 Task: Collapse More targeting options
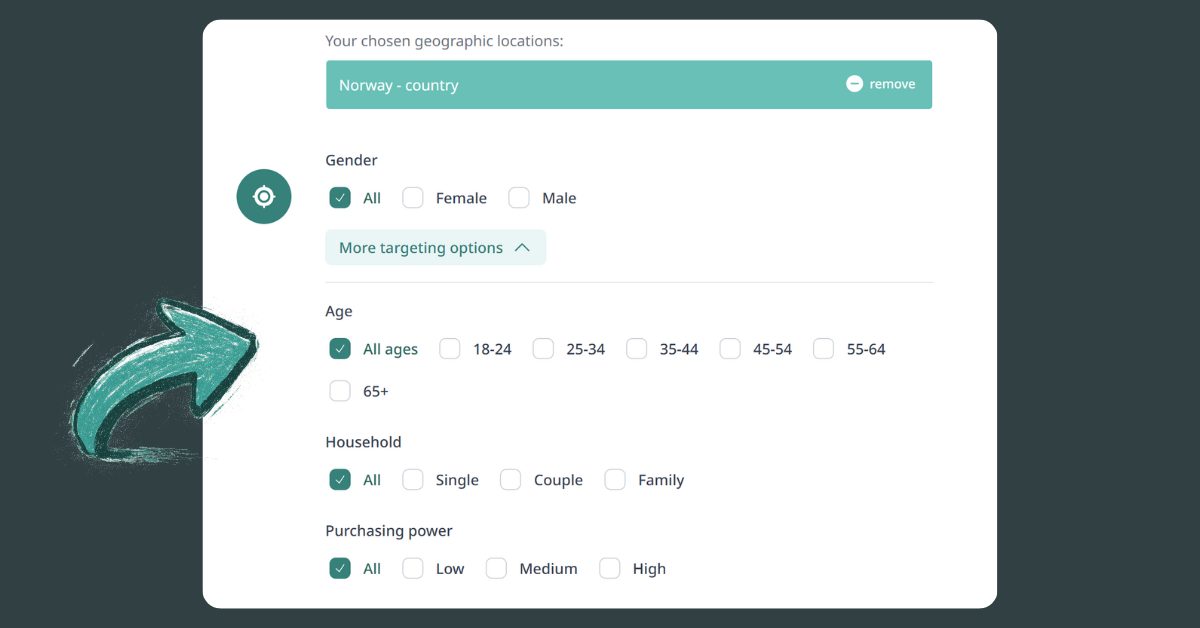(435, 248)
